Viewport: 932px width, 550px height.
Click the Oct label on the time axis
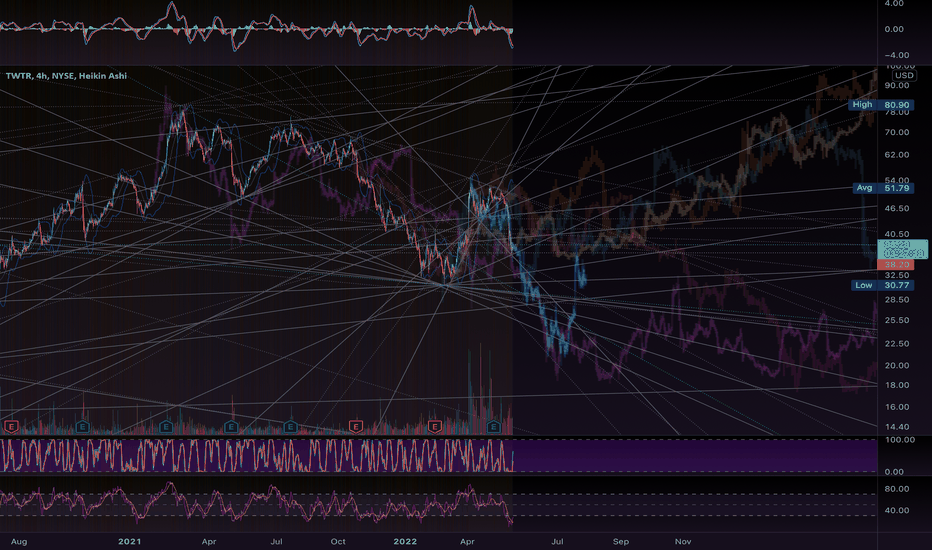pos(338,542)
